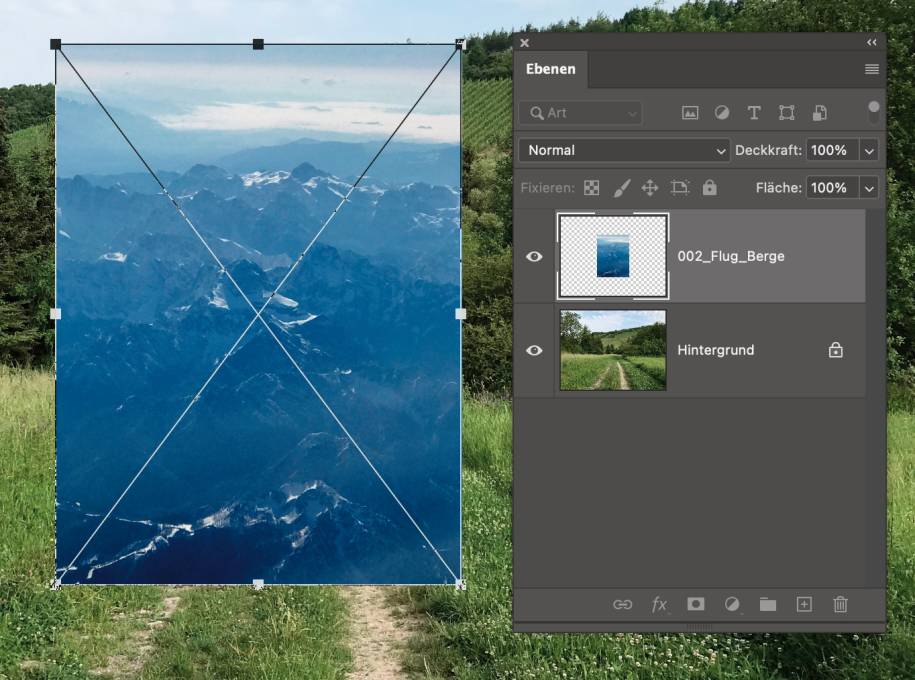
Task: Click the left-middle transform handle
Action: click(x=56, y=314)
